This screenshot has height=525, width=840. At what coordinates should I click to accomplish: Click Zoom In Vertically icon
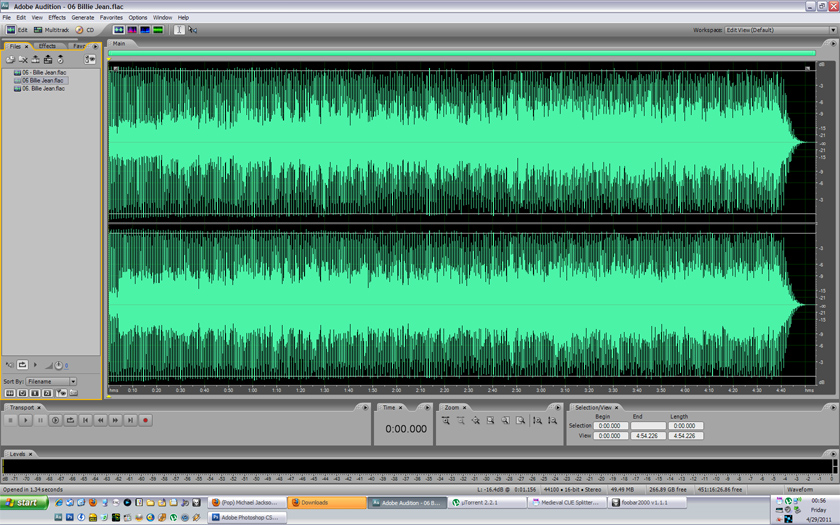[537, 421]
